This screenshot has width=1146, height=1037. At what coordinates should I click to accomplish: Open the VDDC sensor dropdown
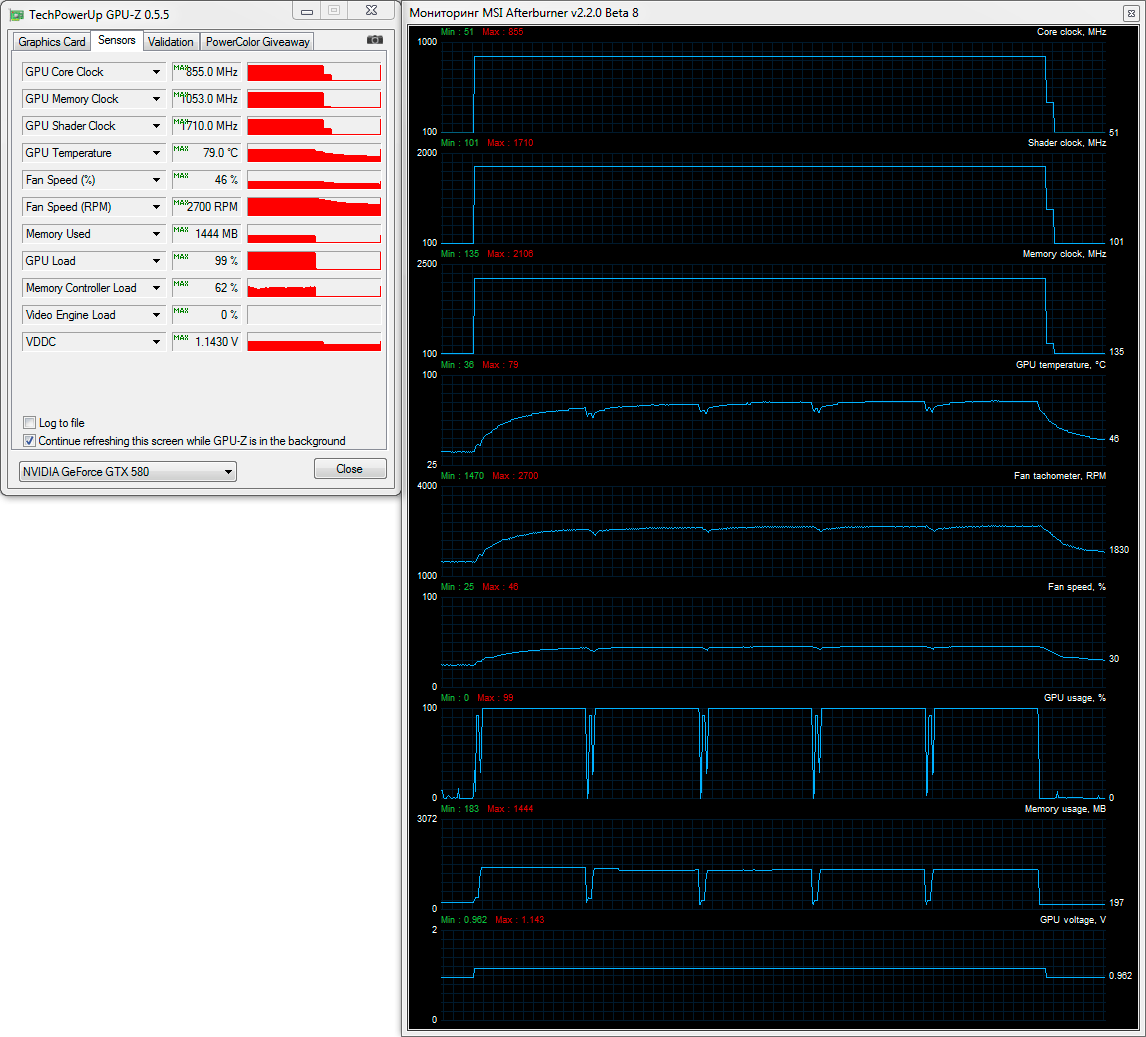tap(156, 342)
